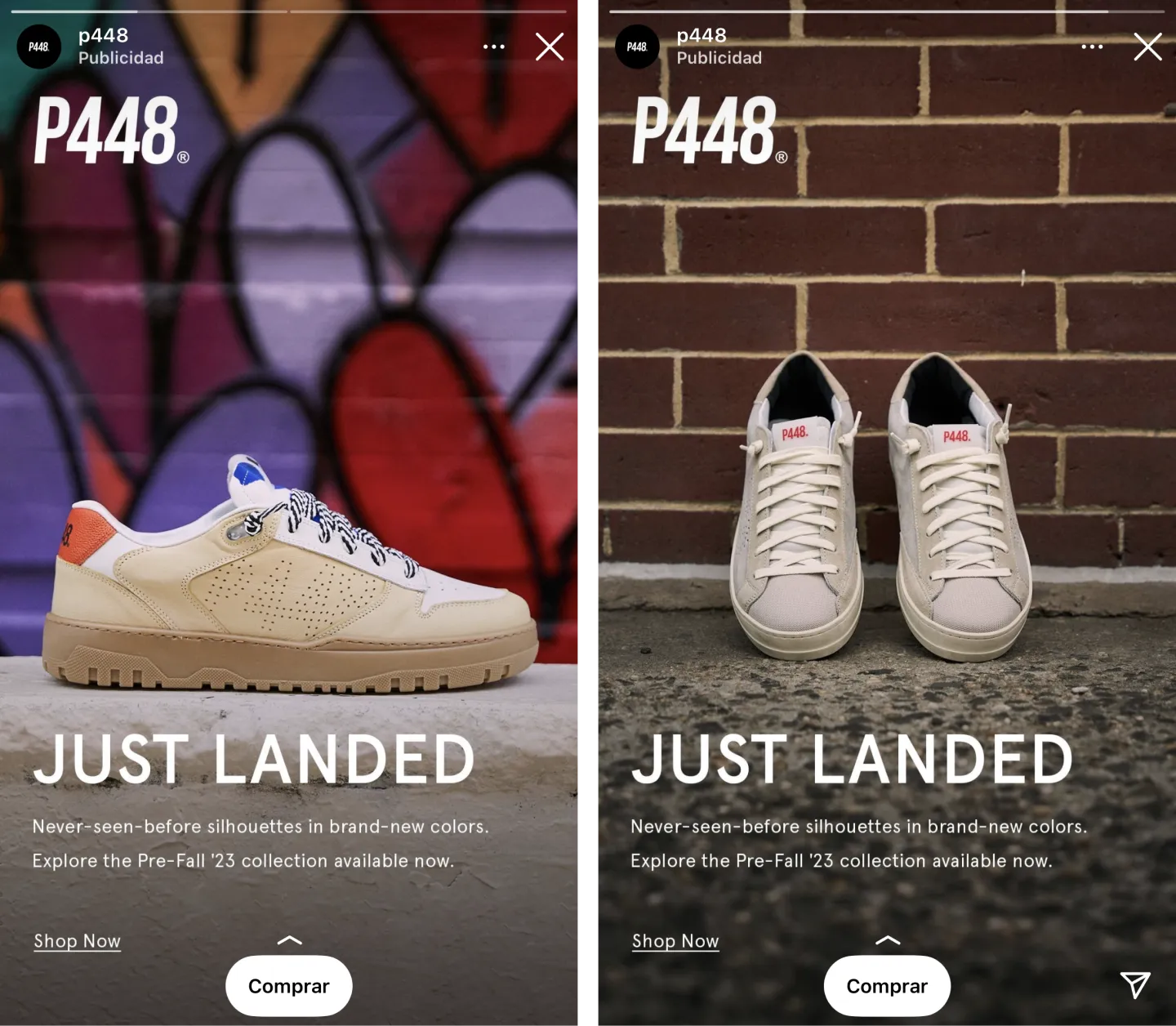Expand swipe-up chevron above right Comprar
The height and width of the screenshot is (1026, 1176).
pyautogui.click(x=888, y=940)
